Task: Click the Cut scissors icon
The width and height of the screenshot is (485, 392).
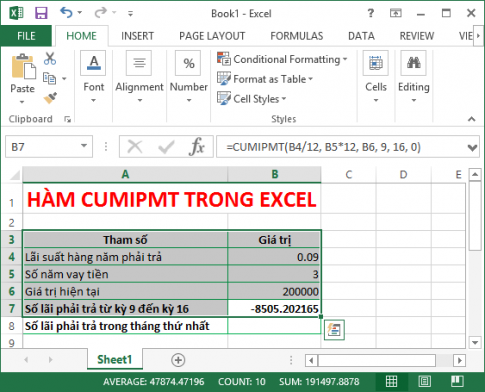Action: (50, 59)
